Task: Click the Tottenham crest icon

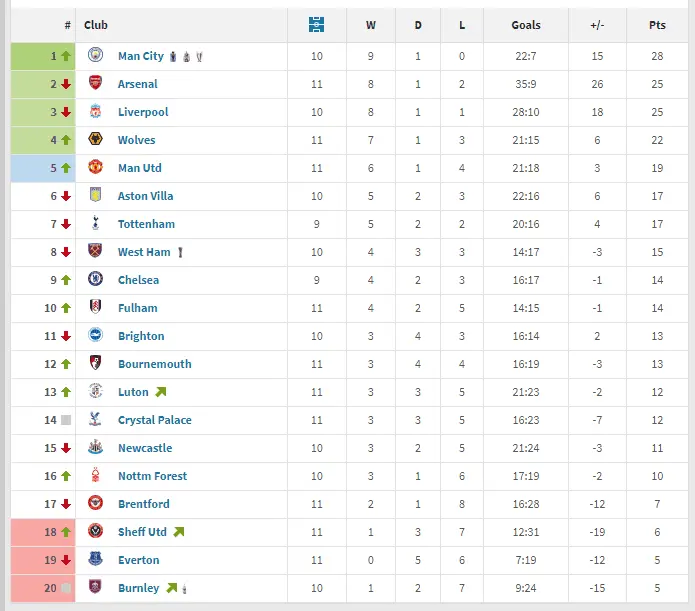Action: coord(95,224)
